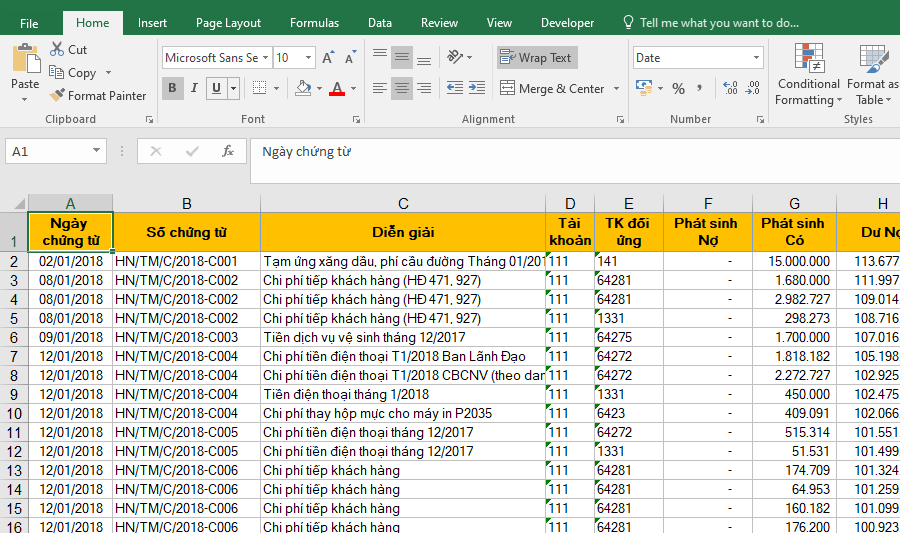This screenshot has width=900, height=533.
Task: Click the comma style icon
Action: (x=700, y=89)
